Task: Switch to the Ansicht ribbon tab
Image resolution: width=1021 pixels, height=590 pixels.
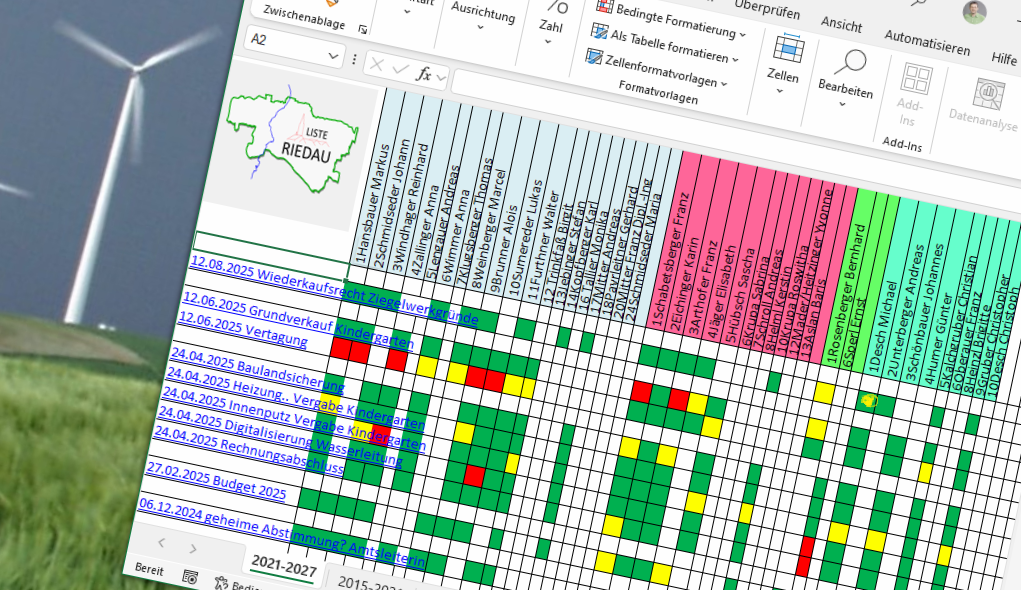Action: click(841, 24)
